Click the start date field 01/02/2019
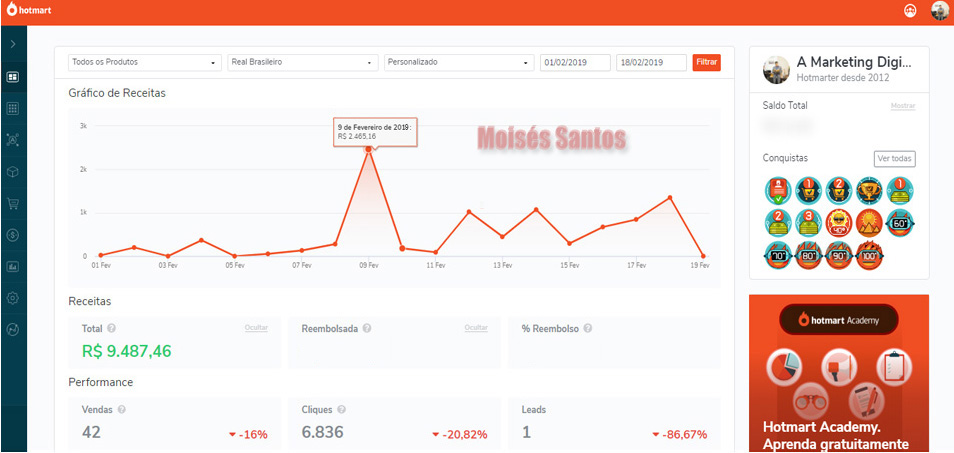Image resolution: width=954 pixels, height=453 pixels. (575, 62)
